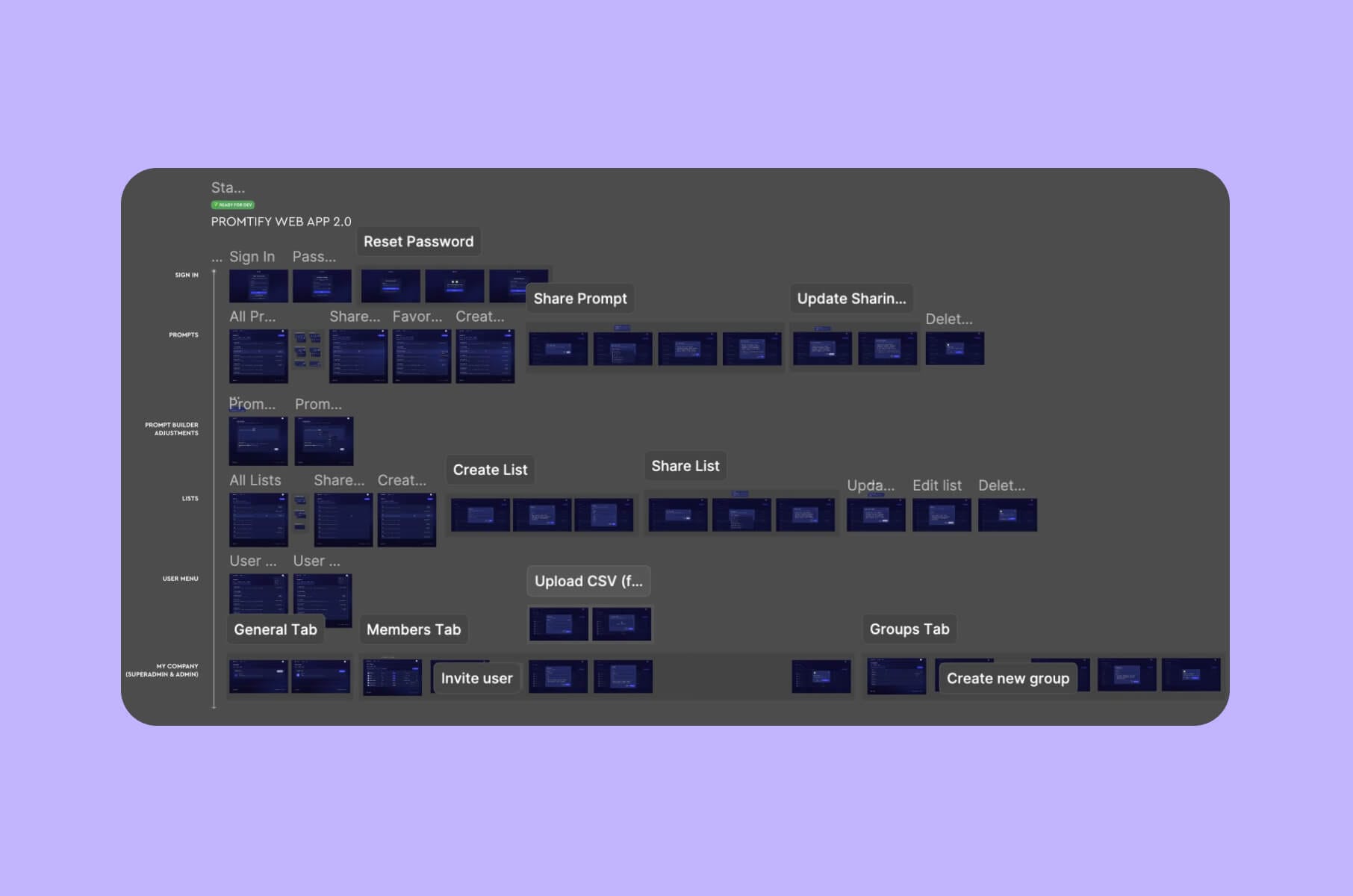This screenshot has width=1353, height=896.
Task: Select the PROMTIFY WEB APP 2.0 title
Action: click(281, 222)
